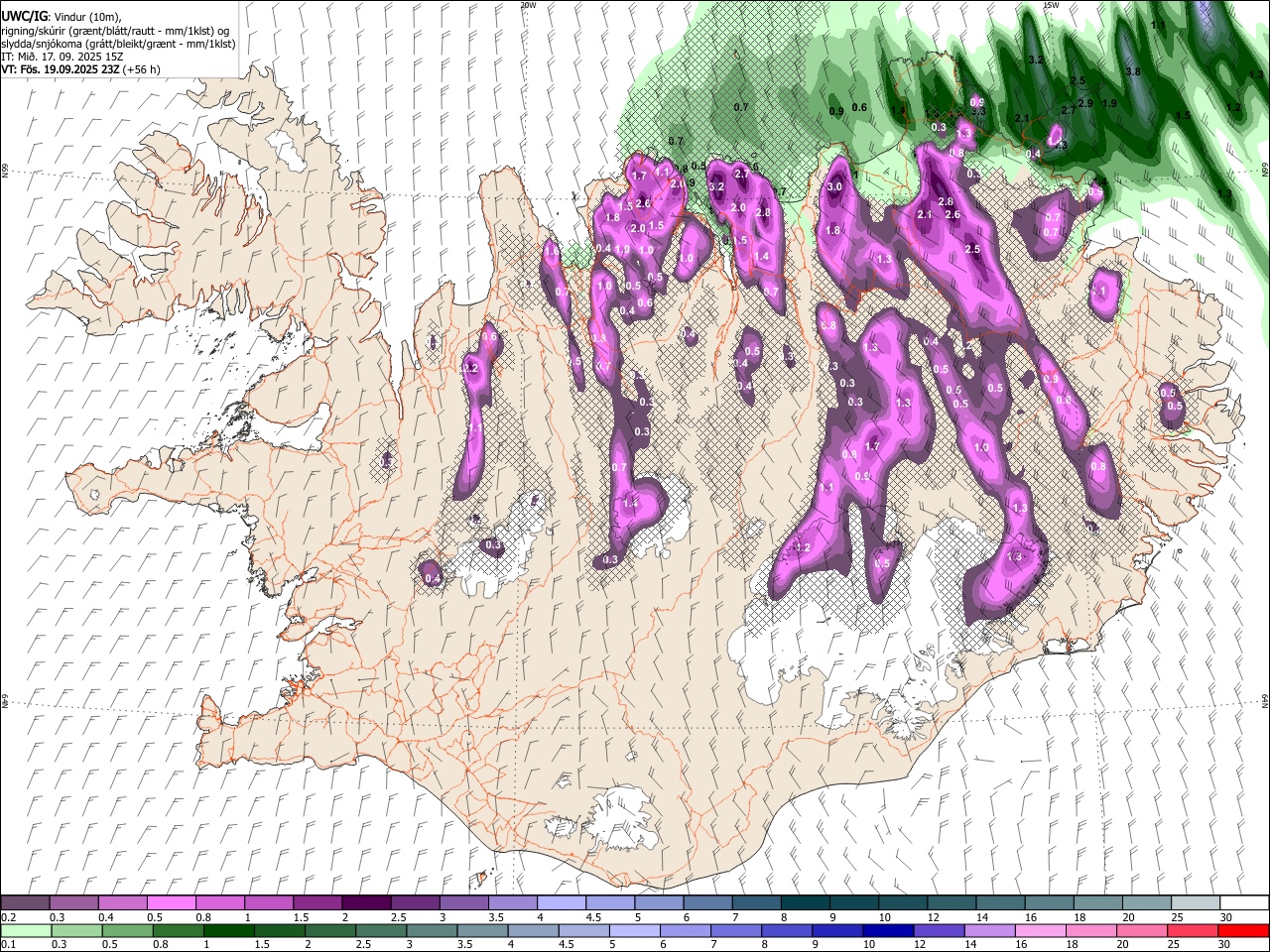Click the '3.8' rainfall value on map
Image resolution: width=1270 pixels, height=952 pixels.
(1133, 71)
